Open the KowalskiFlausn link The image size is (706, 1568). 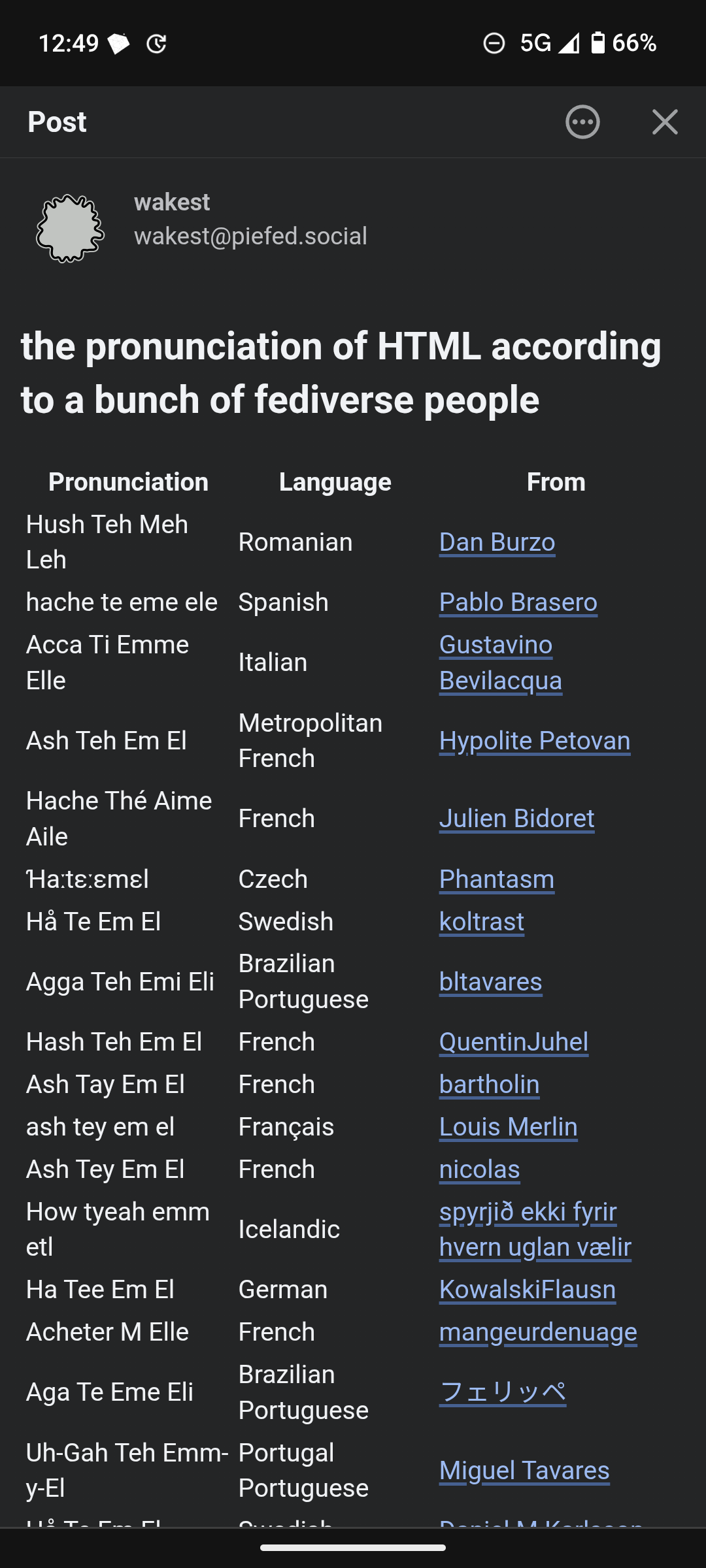(528, 1290)
